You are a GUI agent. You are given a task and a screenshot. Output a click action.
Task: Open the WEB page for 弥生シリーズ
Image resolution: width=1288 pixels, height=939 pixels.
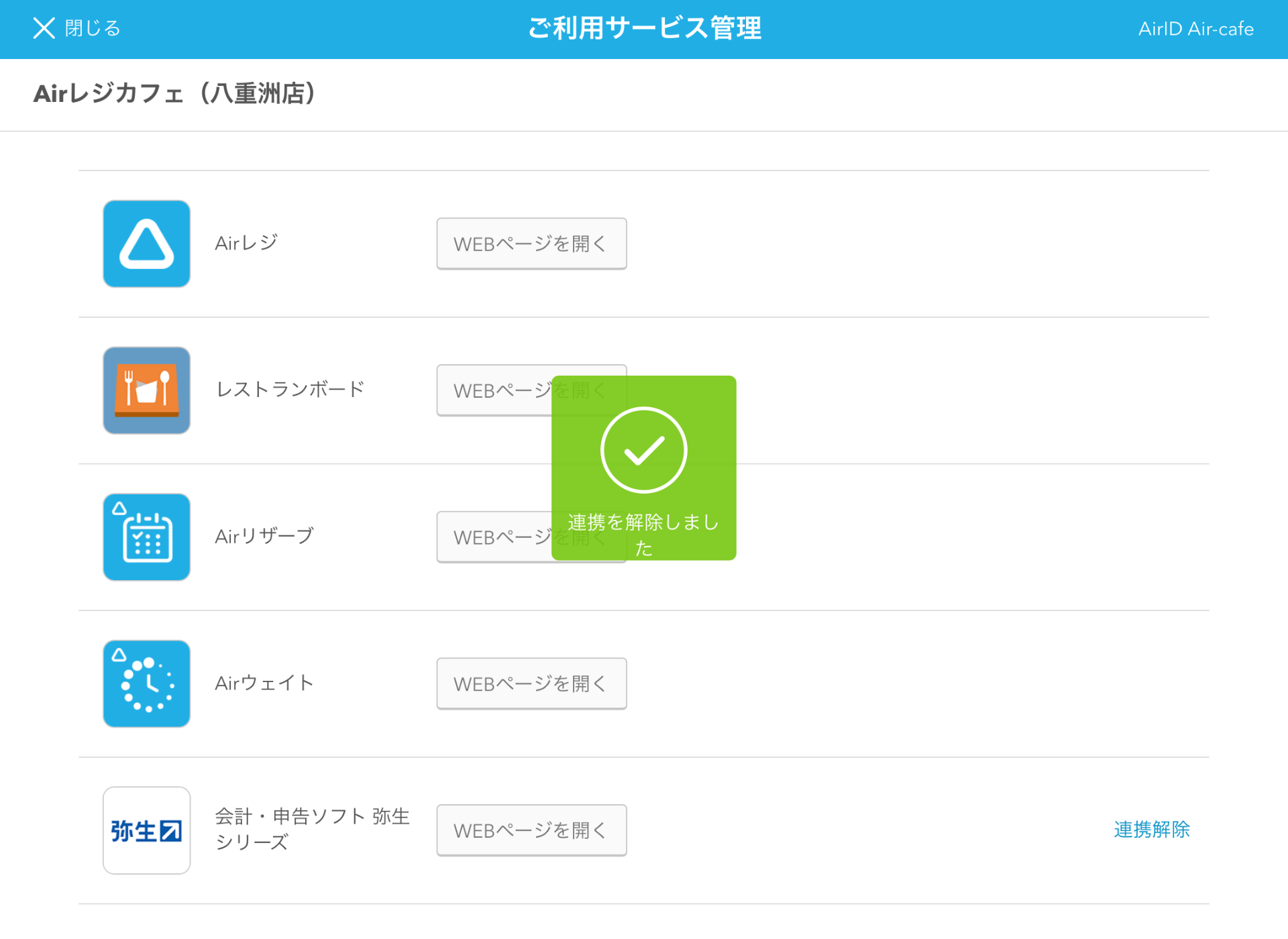(x=531, y=830)
